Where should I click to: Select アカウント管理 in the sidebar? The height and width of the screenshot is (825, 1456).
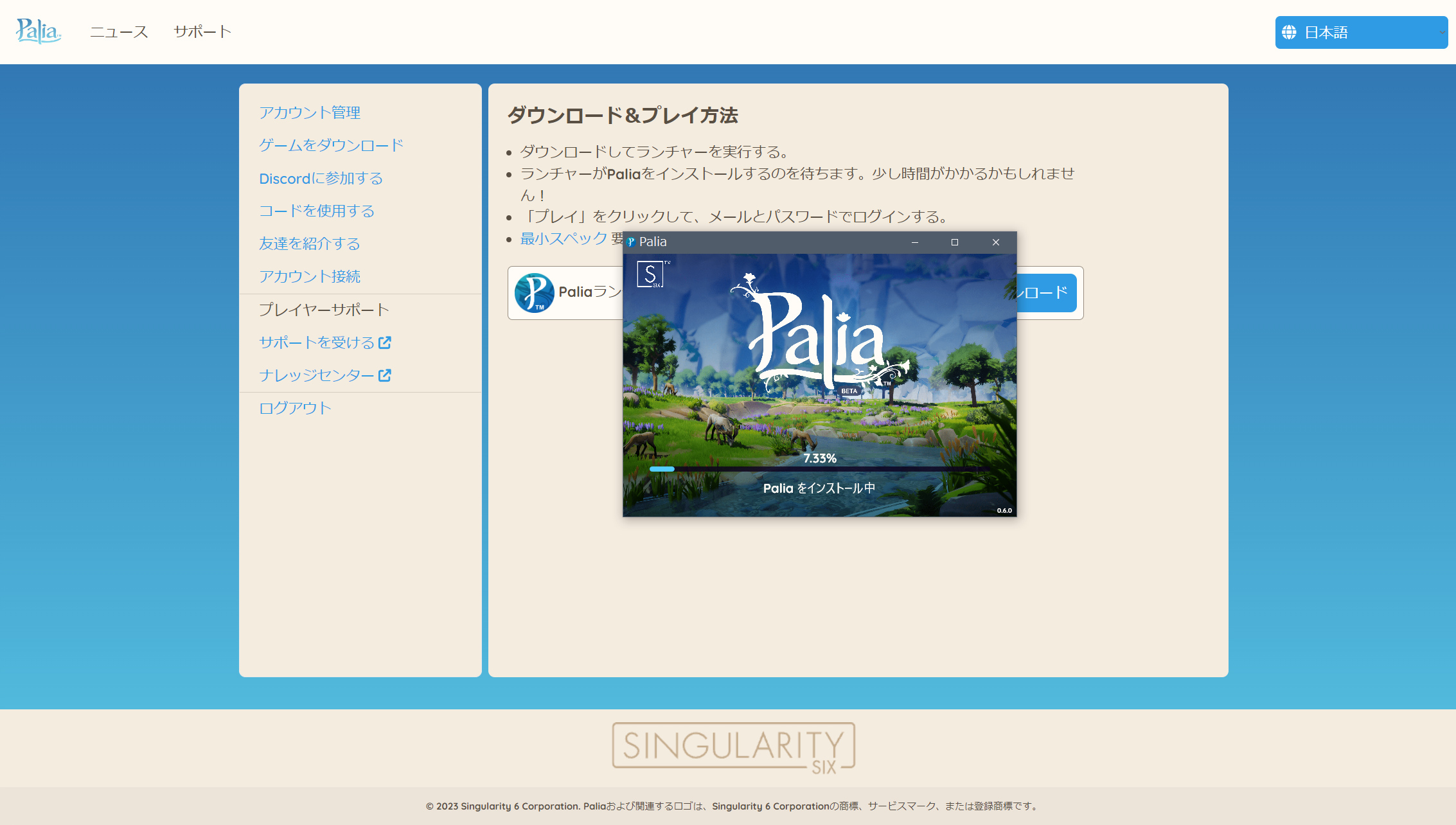(310, 112)
